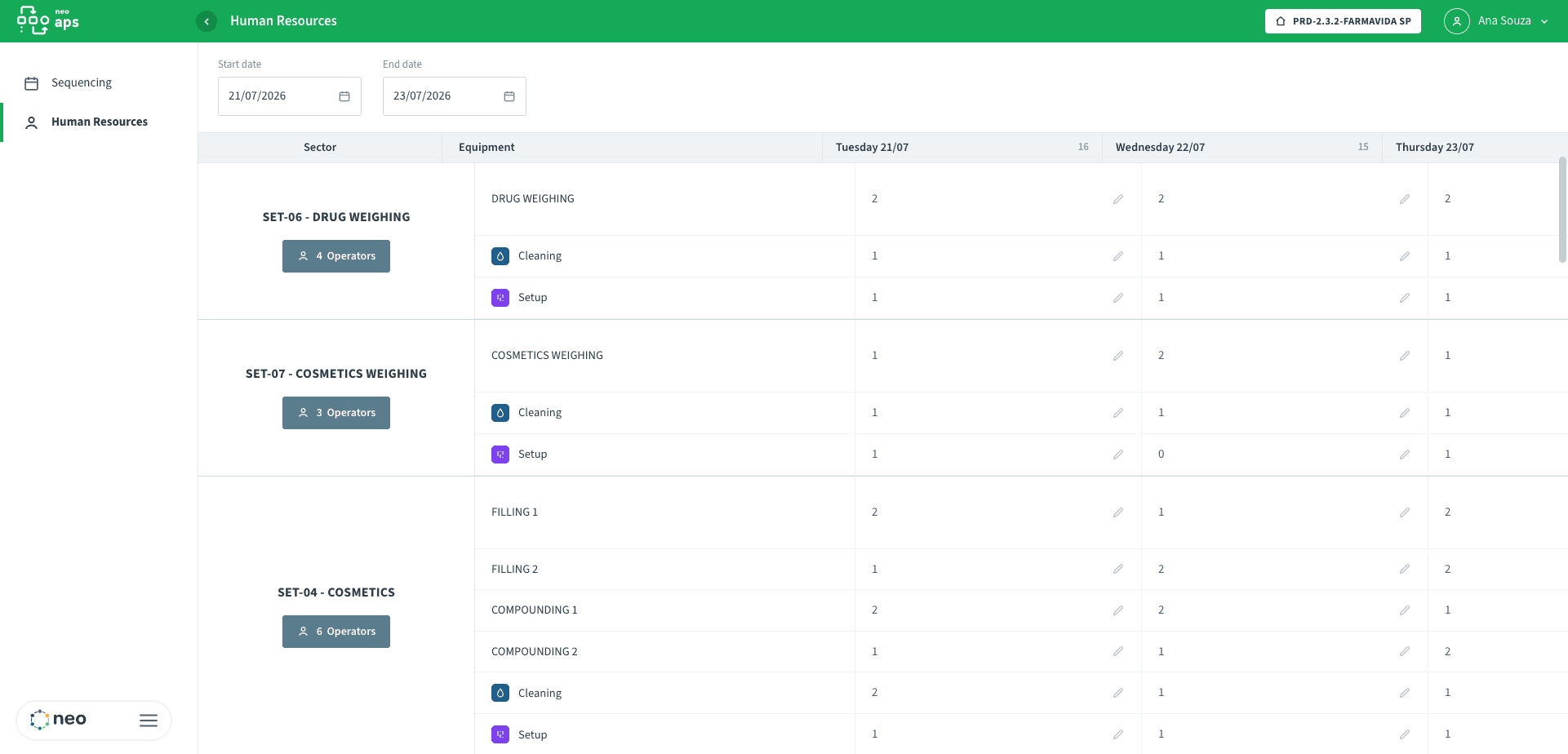Viewport: 1568px width, 754px height.
Task: Edit Wednesday value for FILLING 2
Action: click(x=1405, y=569)
